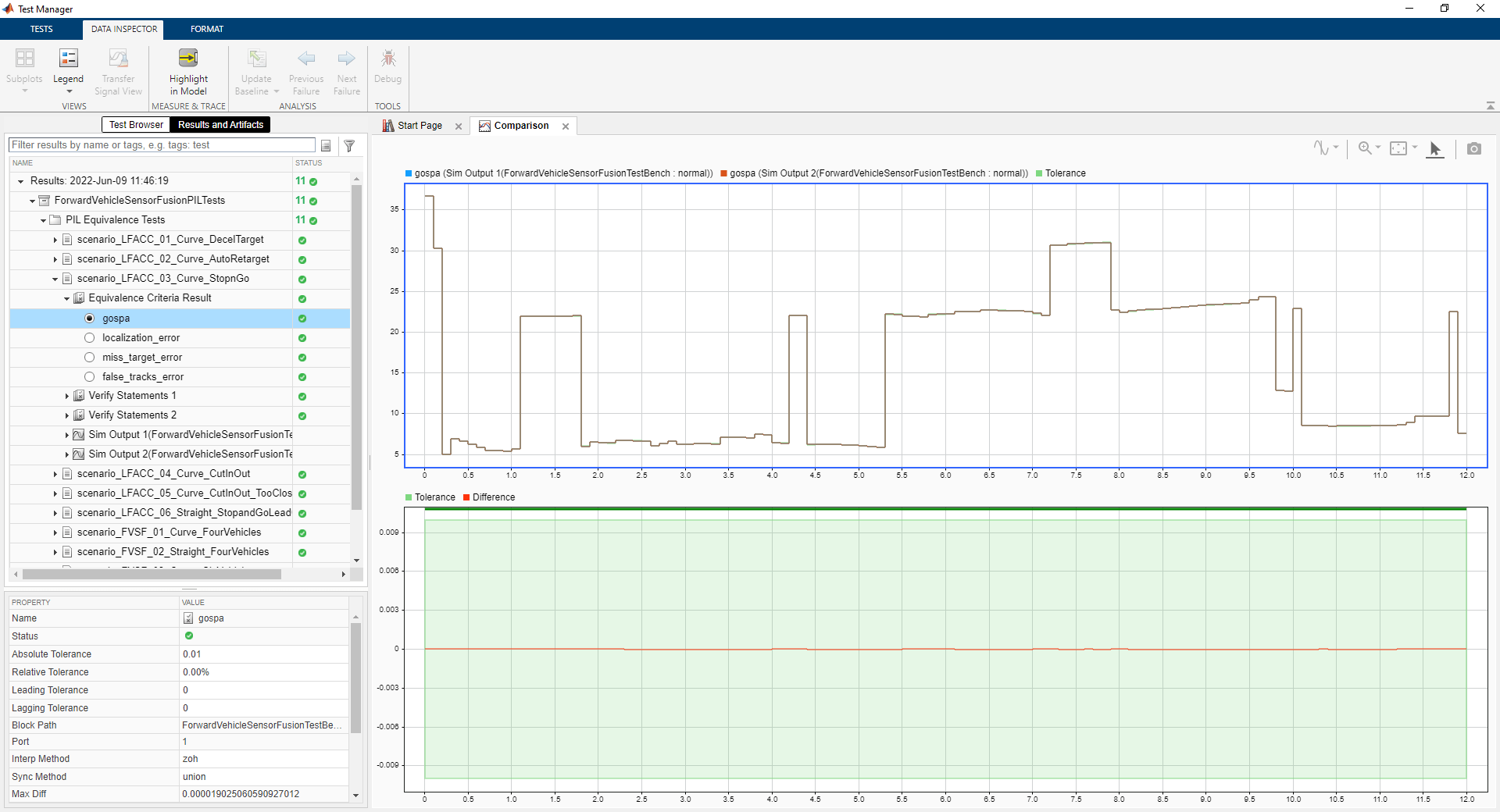Click the results list view icon

[326, 146]
